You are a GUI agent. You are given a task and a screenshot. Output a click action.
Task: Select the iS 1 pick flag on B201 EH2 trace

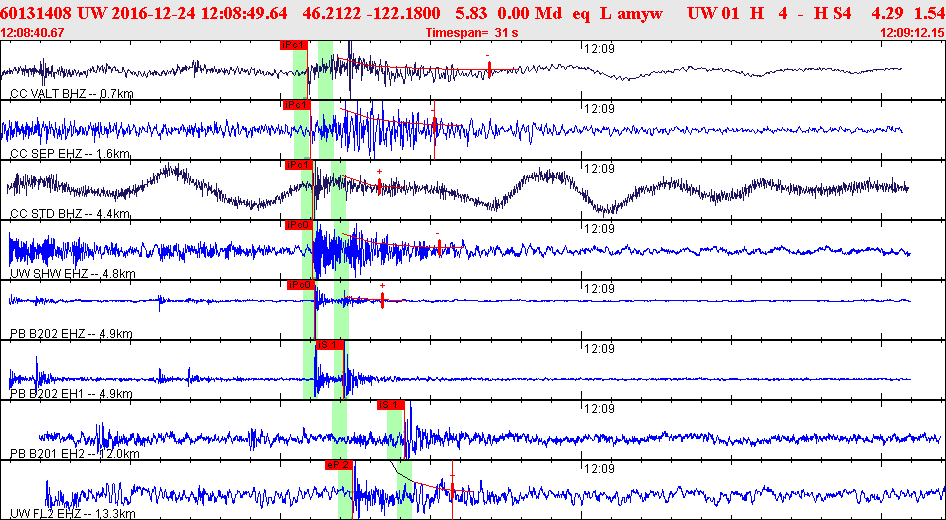[390, 405]
